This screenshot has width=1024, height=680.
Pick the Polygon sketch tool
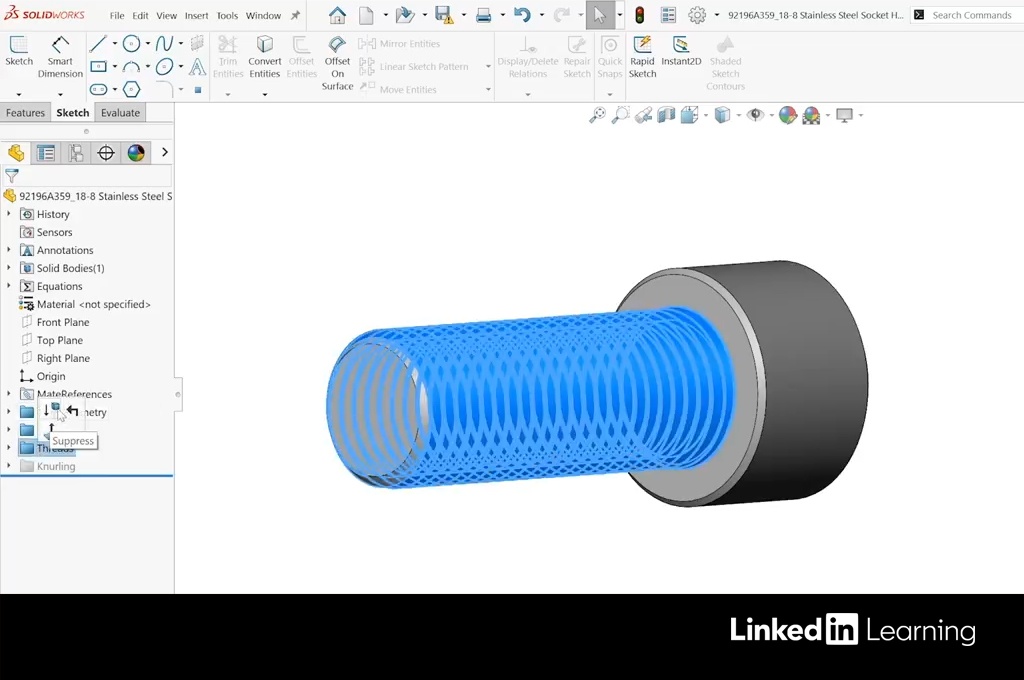pos(131,89)
